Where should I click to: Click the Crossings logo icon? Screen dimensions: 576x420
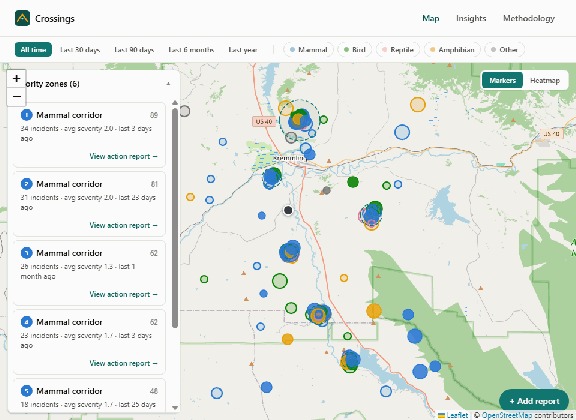22,18
